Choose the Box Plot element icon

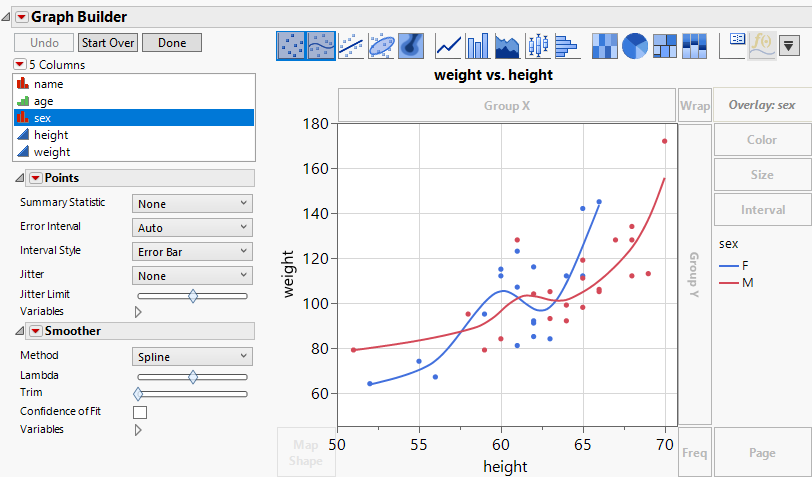point(538,46)
